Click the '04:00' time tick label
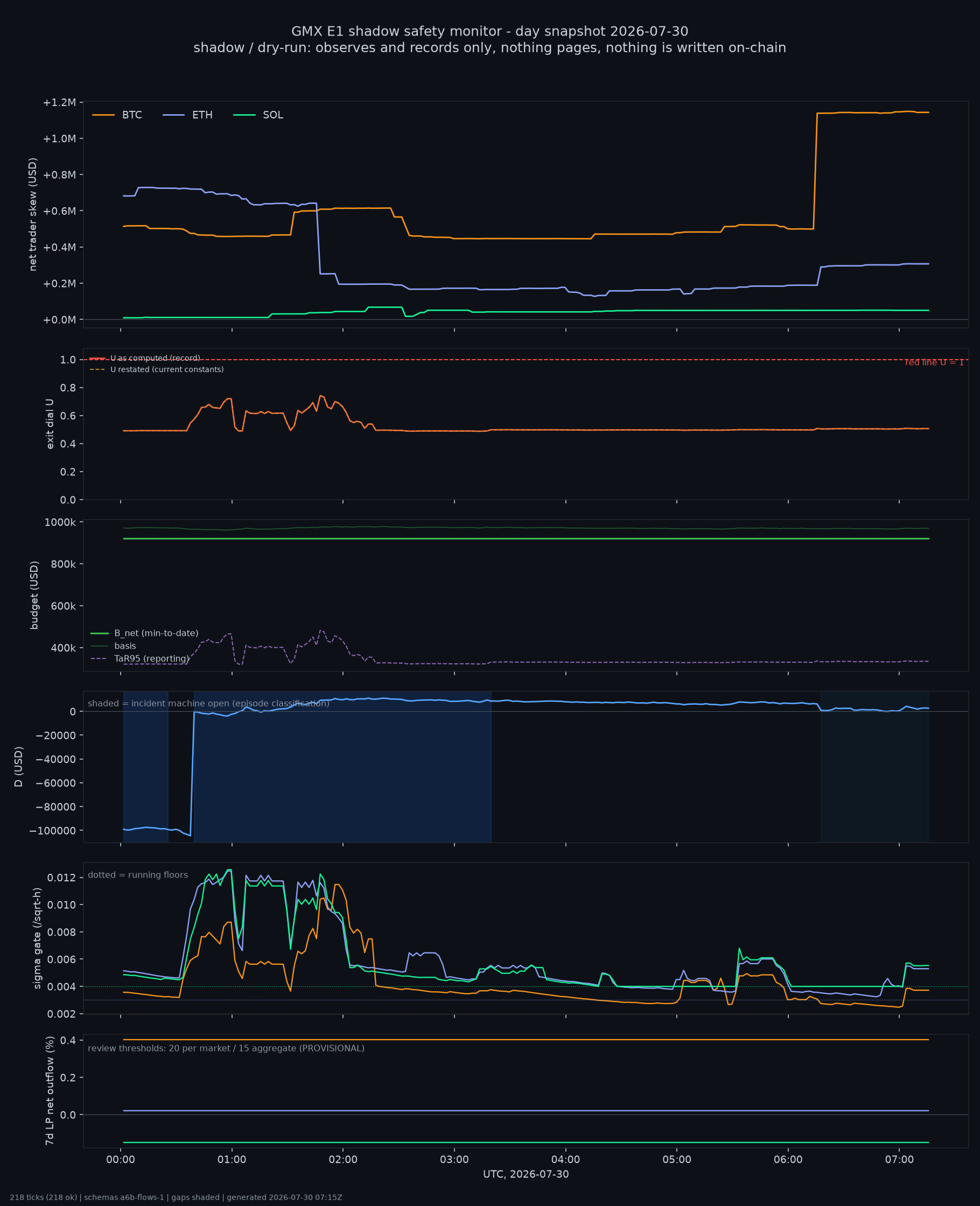 pyautogui.click(x=565, y=1160)
